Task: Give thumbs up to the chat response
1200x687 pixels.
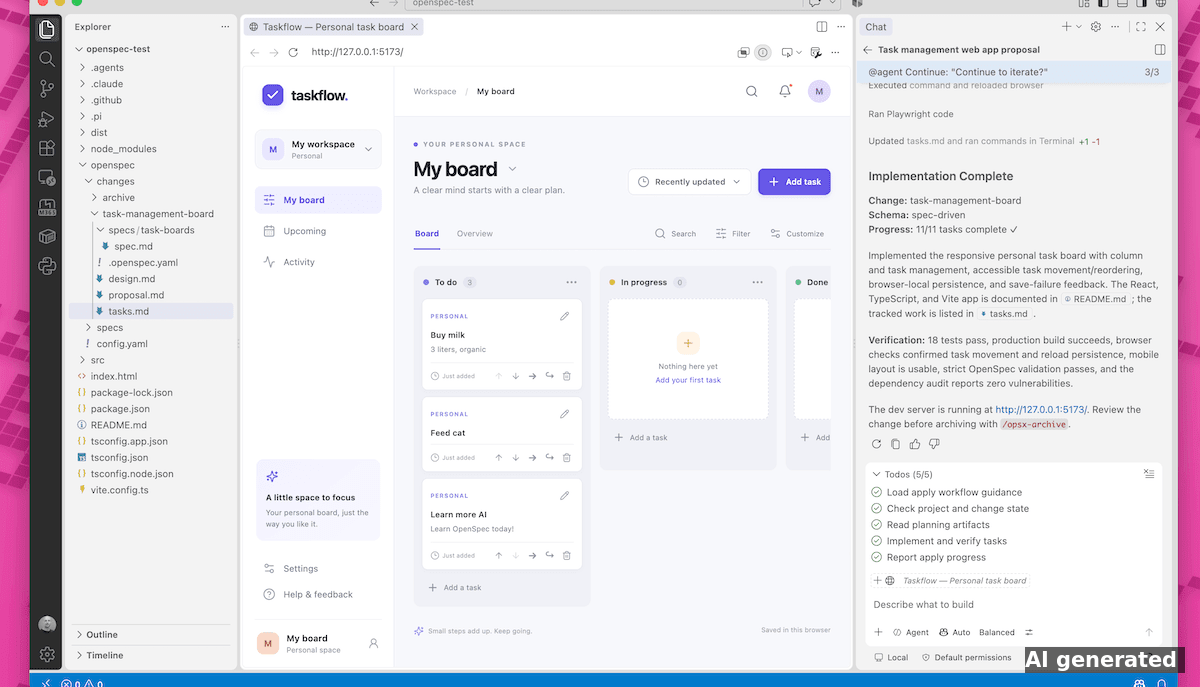Action: [x=915, y=444]
